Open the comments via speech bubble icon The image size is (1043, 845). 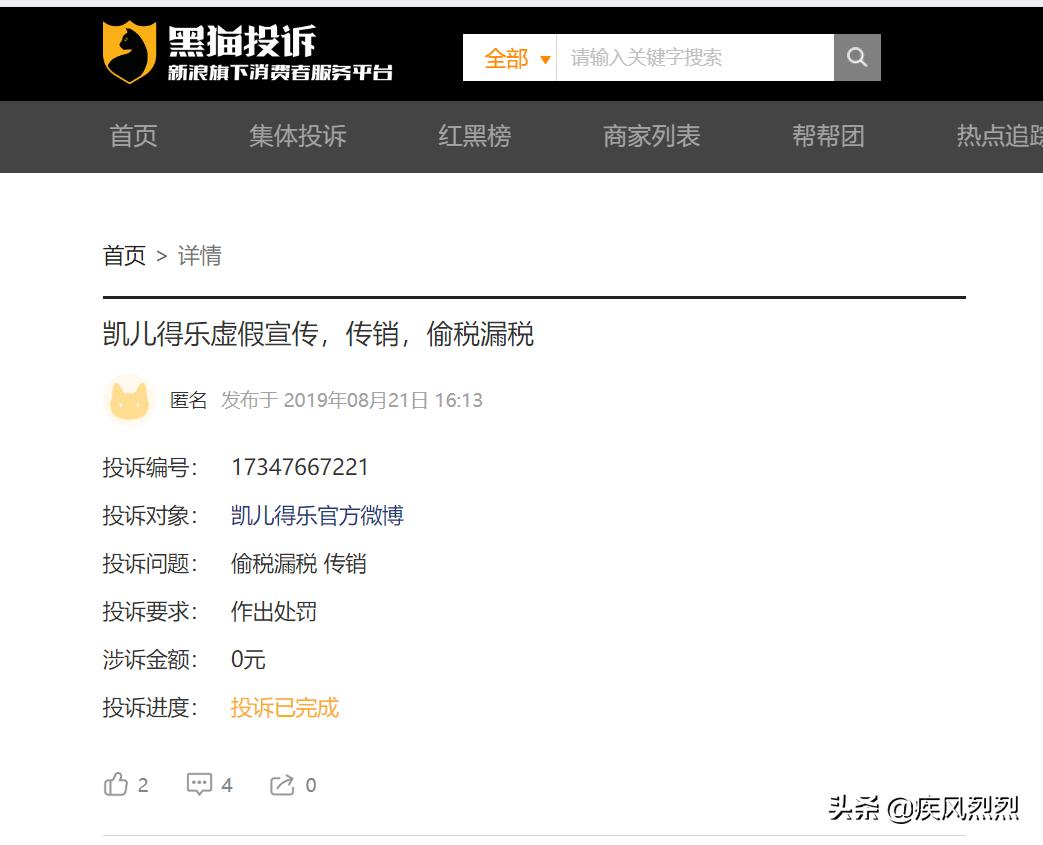pos(199,784)
